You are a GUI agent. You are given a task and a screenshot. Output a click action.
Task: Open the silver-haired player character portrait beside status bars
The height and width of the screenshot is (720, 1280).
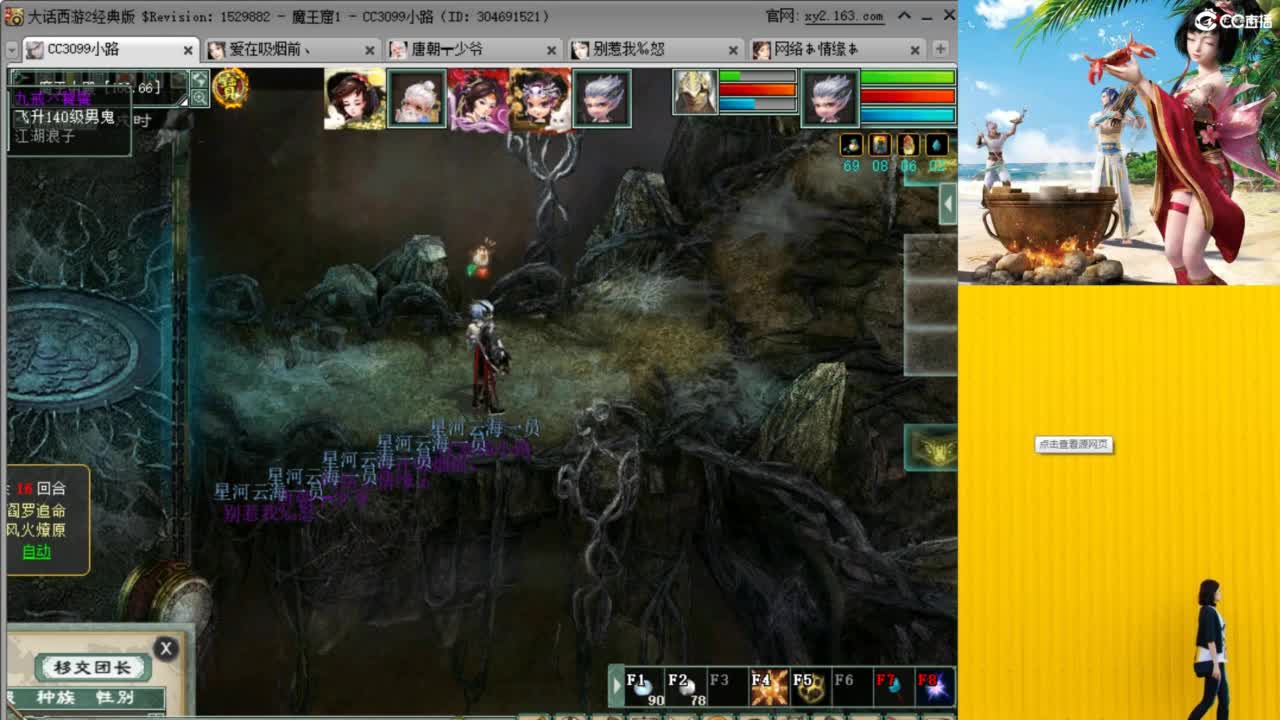[830, 98]
